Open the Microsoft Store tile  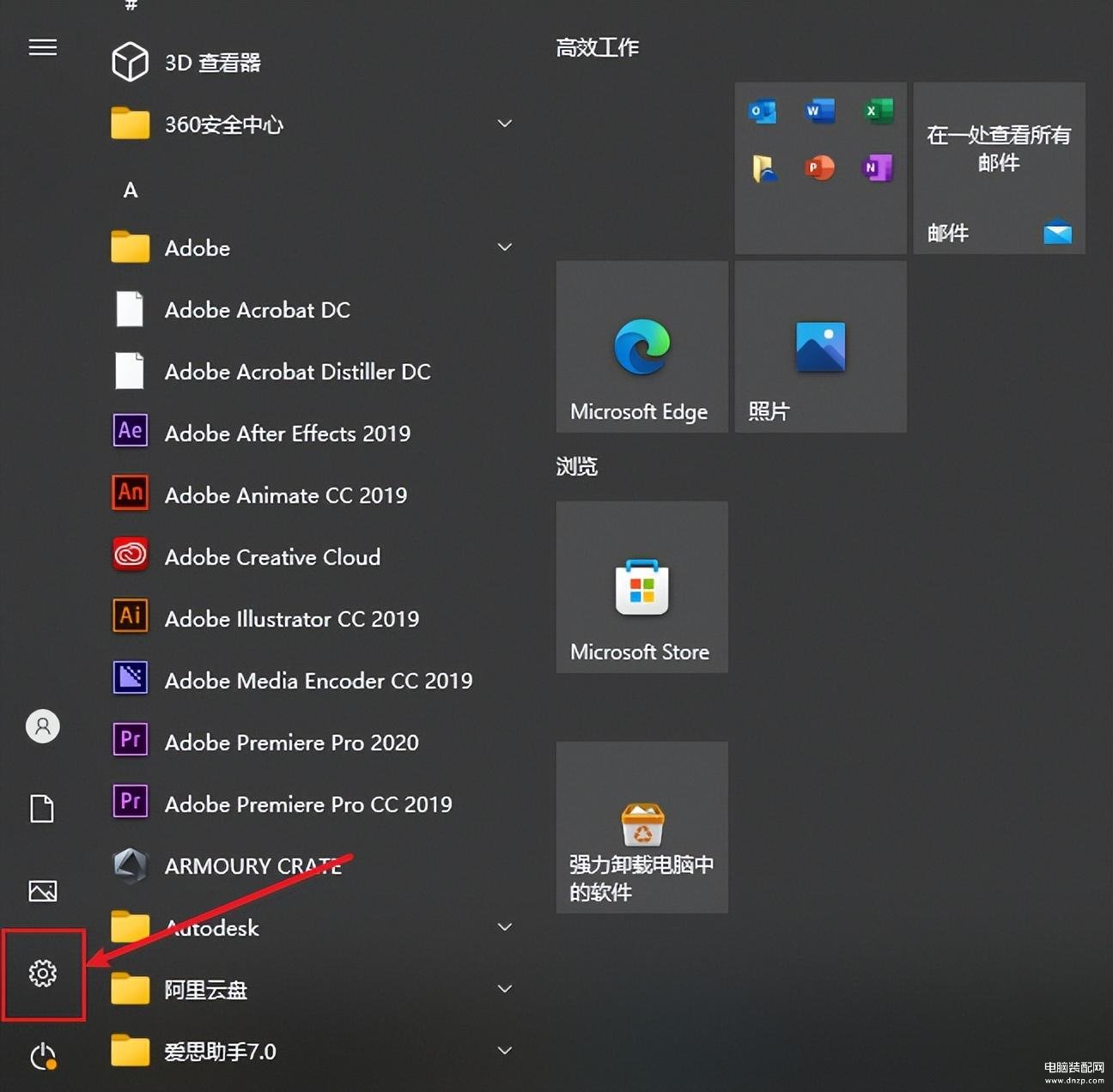(642, 587)
